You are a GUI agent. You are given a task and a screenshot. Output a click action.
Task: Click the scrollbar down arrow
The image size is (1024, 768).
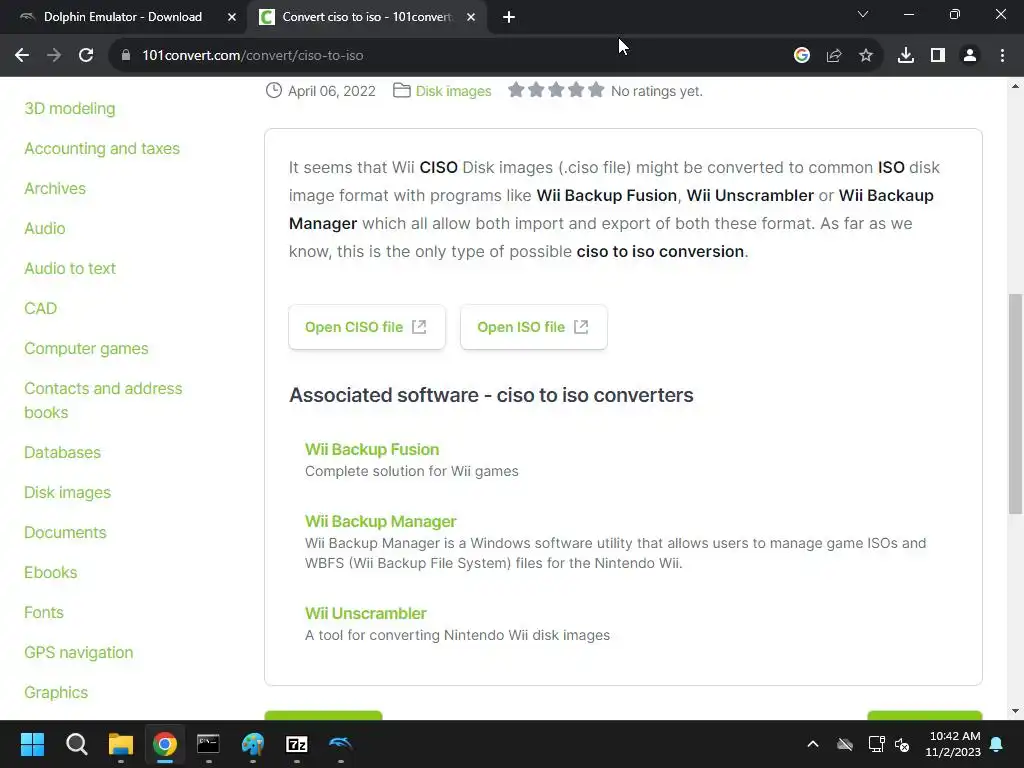1016,711
